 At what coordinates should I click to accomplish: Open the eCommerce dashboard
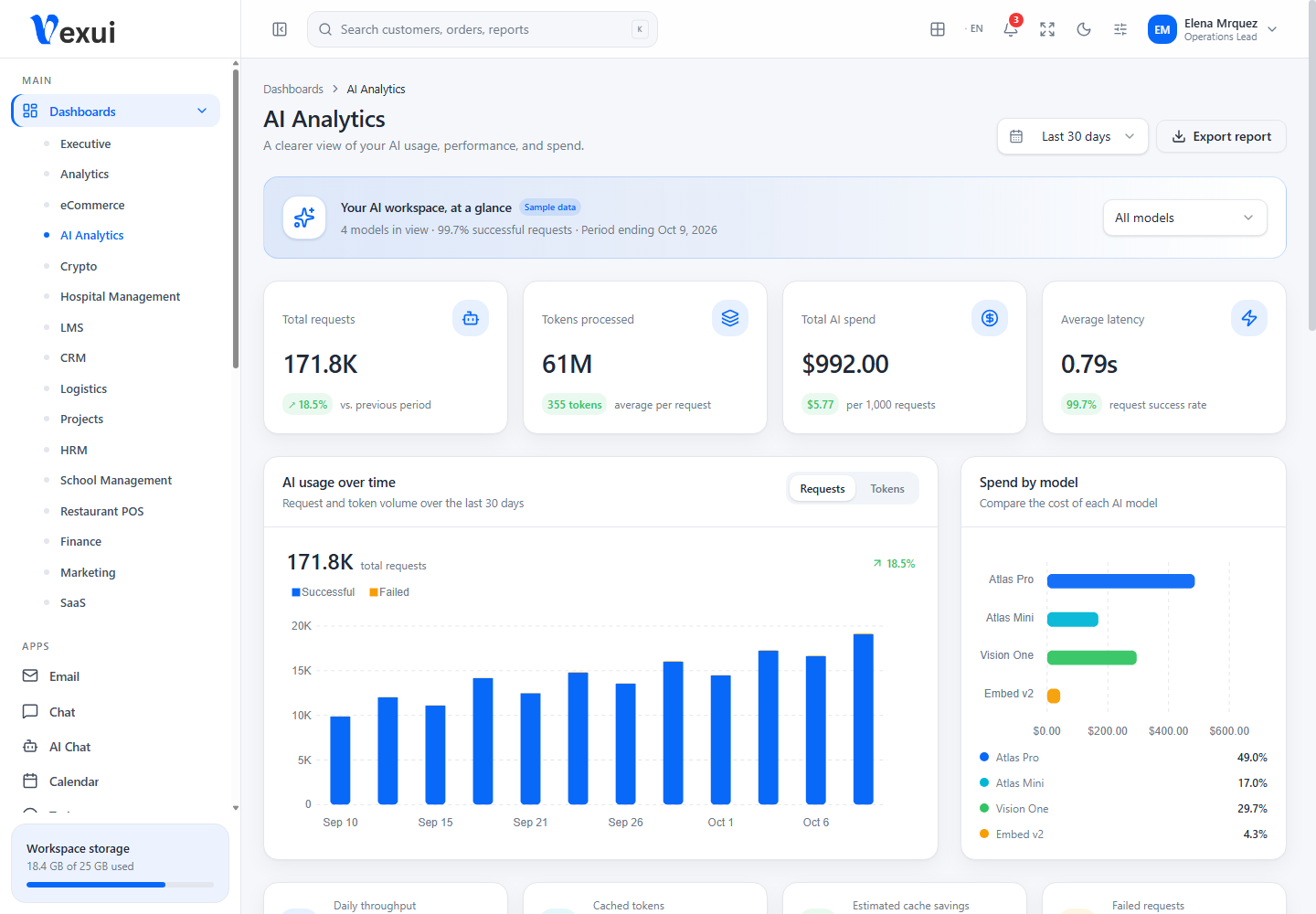92,205
